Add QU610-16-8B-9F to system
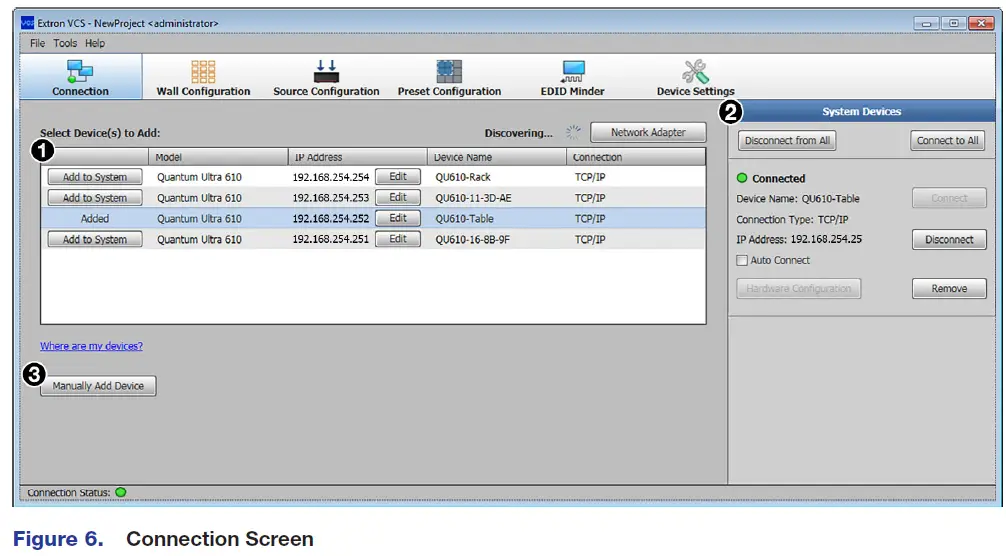Screen dimensions: 1006x556 (95, 239)
